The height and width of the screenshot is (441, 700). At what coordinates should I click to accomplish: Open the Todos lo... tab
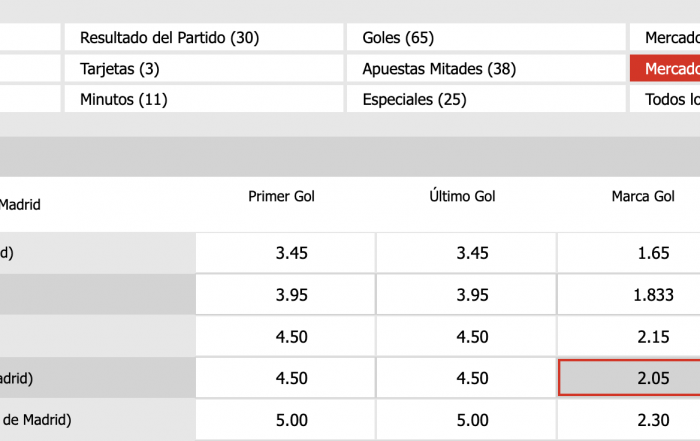tap(665, 100)
